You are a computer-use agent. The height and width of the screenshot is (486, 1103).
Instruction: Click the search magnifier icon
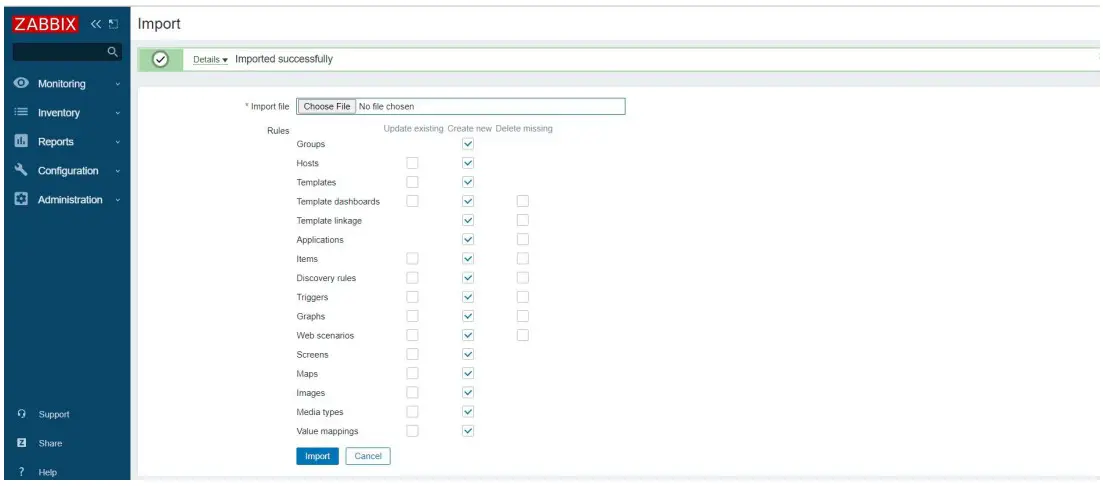coord(111,51)
